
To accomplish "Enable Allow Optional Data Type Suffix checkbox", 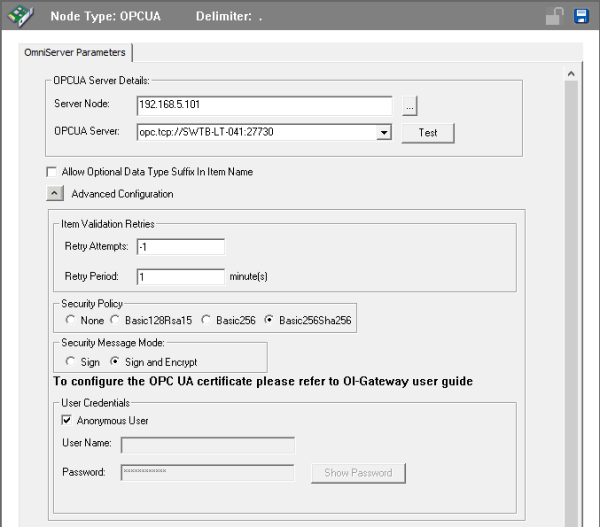I will pos(51,172).
